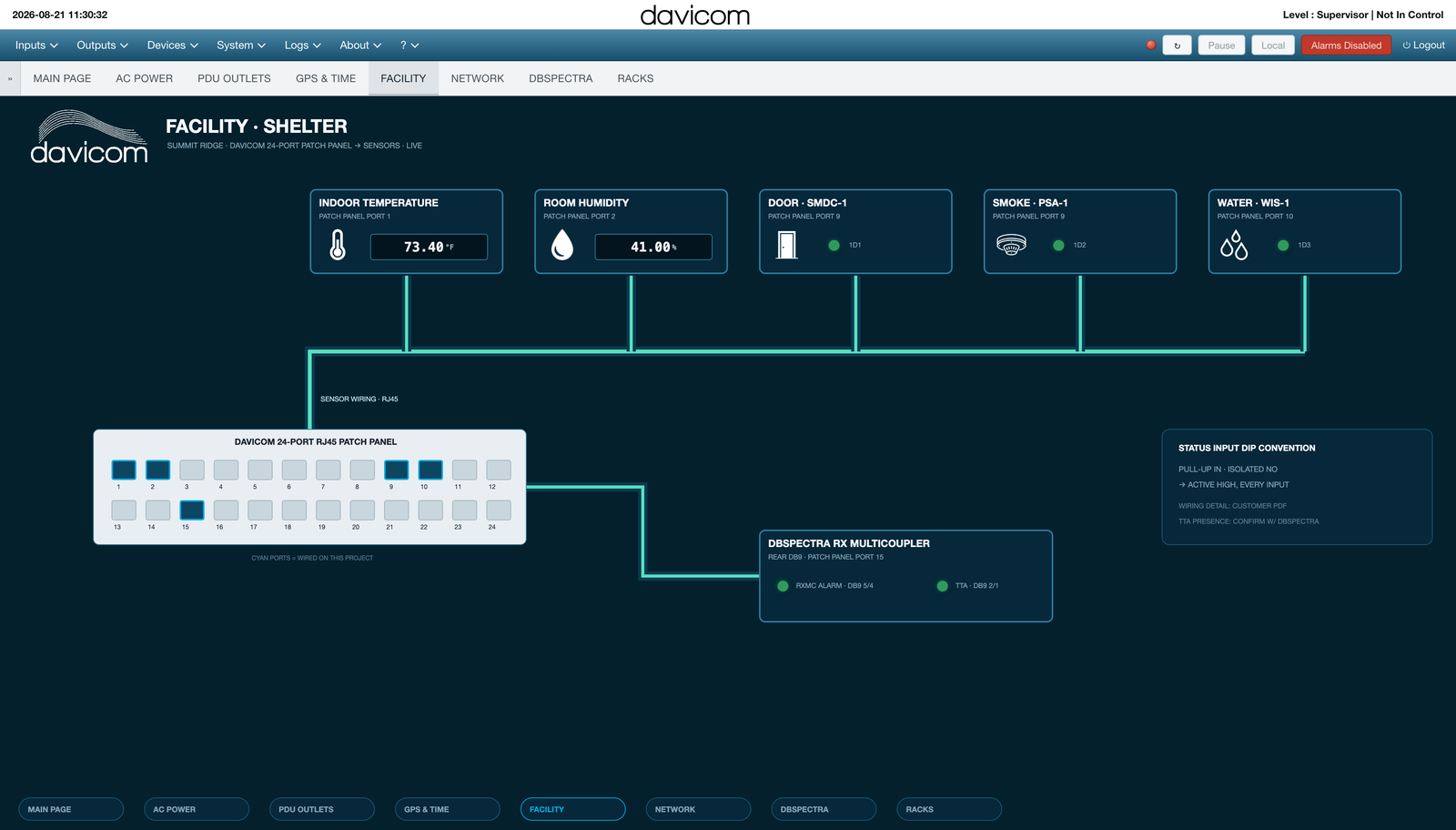Image resolution: width=1456 pixels, height=830 pixels.
Task: Open the System dropdown menu
Action: coord(241,46)
